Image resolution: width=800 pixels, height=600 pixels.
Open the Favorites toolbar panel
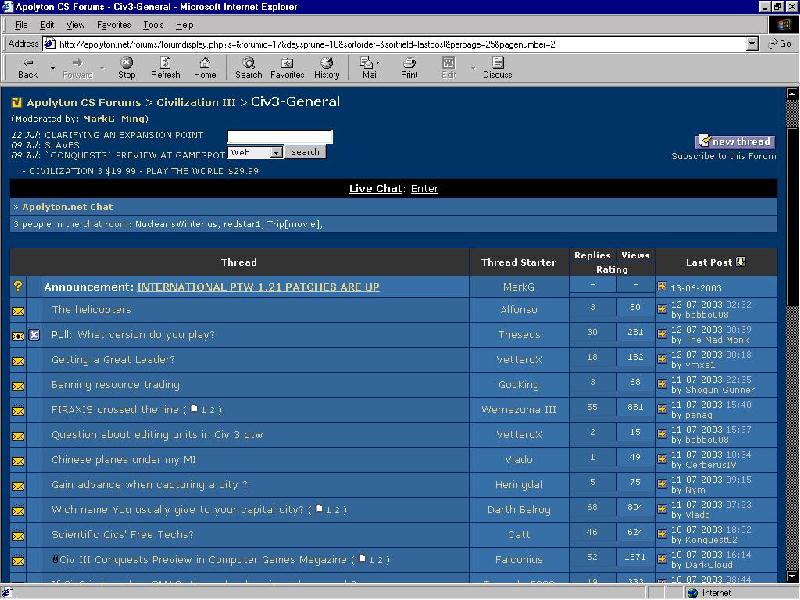[287, 67]
